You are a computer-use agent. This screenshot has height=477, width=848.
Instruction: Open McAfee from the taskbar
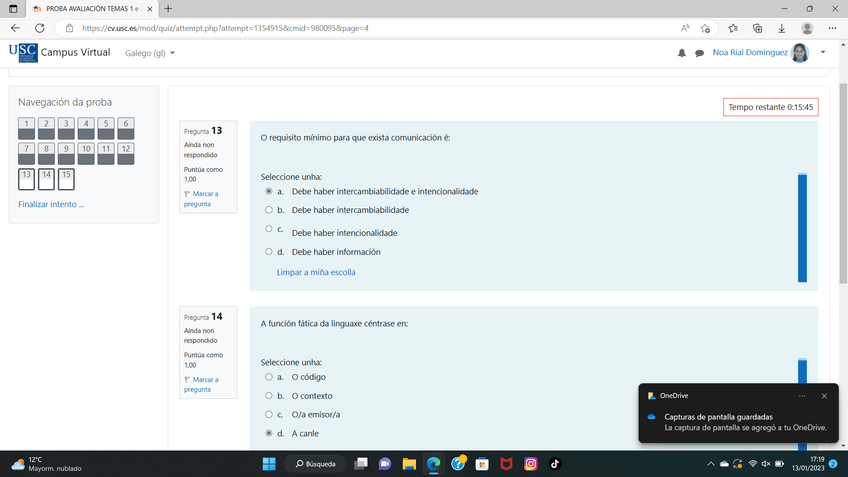tap(506, 464)
